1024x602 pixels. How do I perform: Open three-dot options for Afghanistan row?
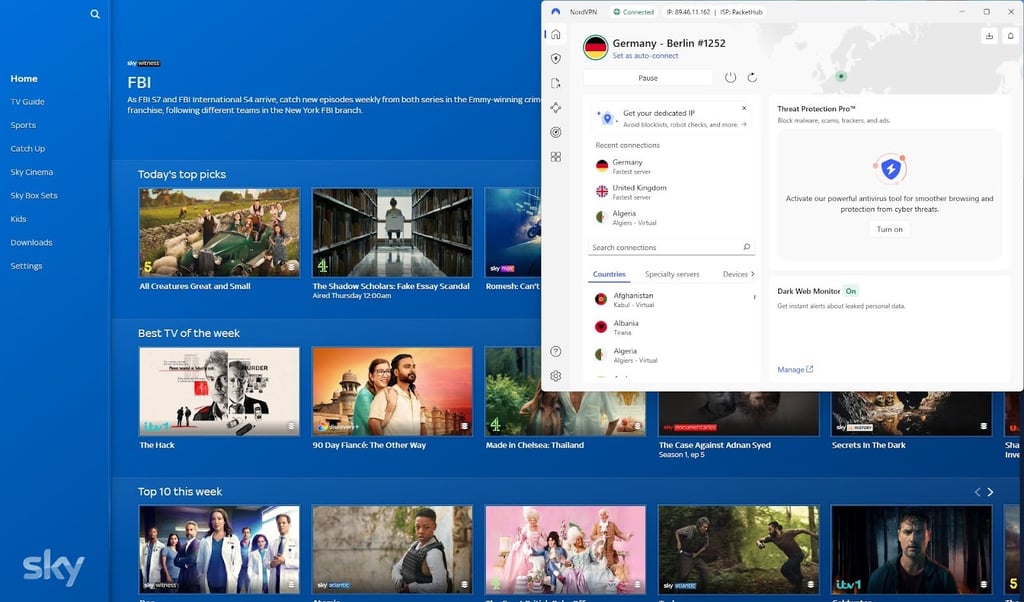click(754, 297)
